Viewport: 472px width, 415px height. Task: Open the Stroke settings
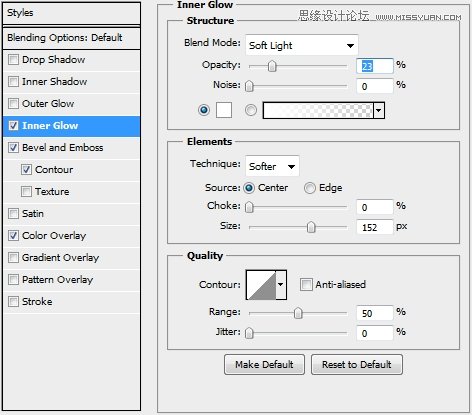(x=37, y=301)
